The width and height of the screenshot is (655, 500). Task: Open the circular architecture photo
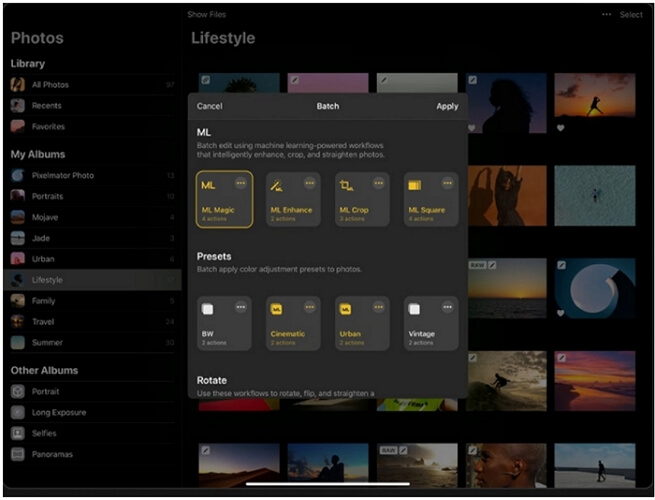tap(595, 288)
